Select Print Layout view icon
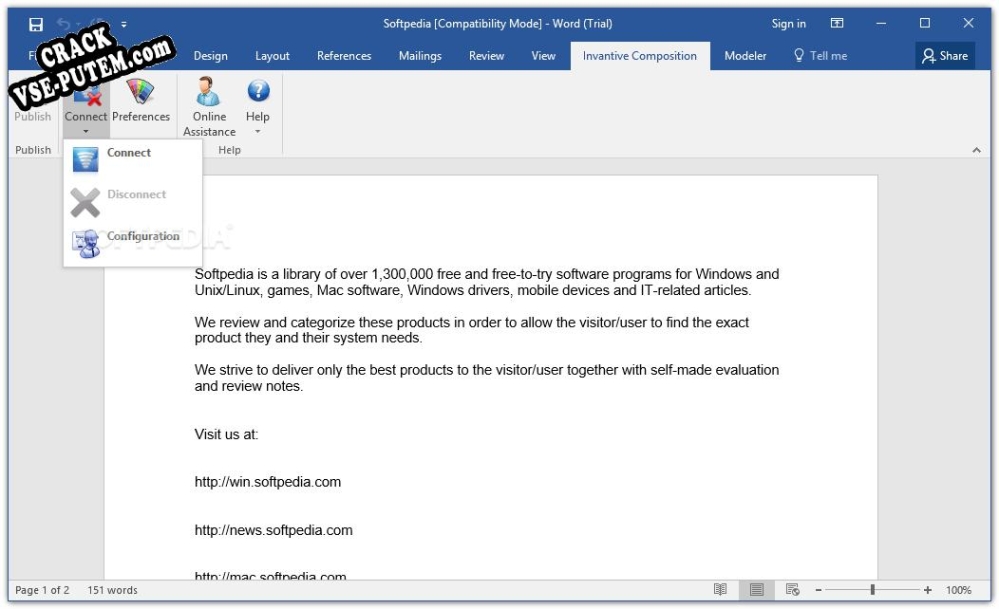 (x=756, y=589)
